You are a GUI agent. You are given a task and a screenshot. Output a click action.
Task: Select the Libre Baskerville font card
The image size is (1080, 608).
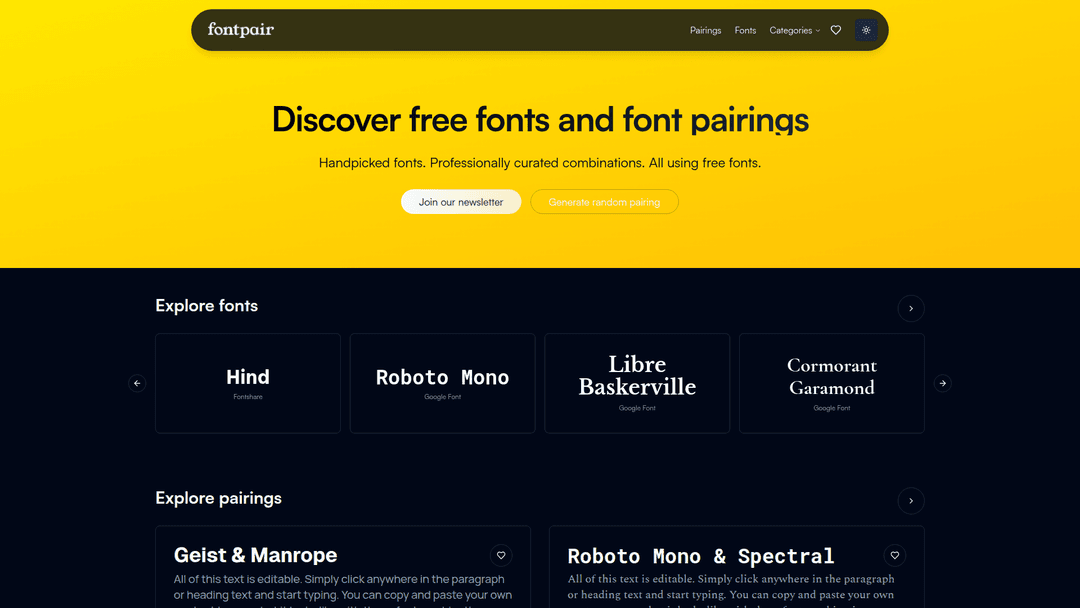pos(637,383)
